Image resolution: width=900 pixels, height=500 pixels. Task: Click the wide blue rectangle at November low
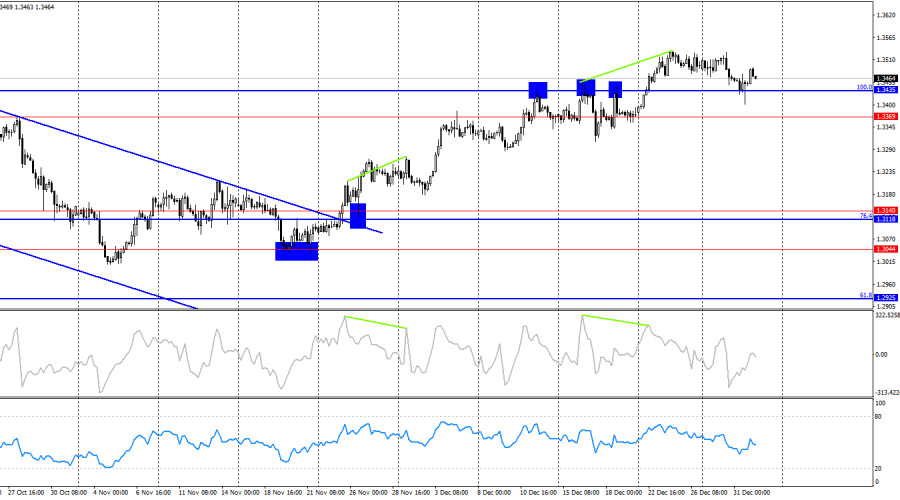point(296,251)
